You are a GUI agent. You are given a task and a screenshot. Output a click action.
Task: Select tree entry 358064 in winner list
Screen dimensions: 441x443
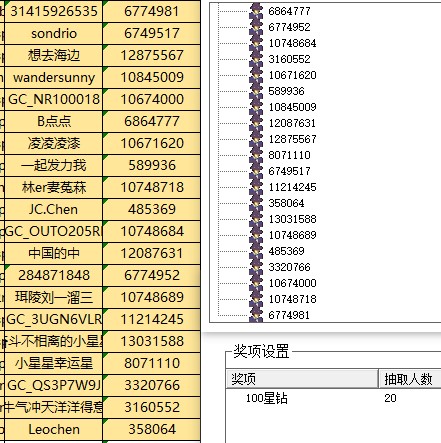[286, 203]
